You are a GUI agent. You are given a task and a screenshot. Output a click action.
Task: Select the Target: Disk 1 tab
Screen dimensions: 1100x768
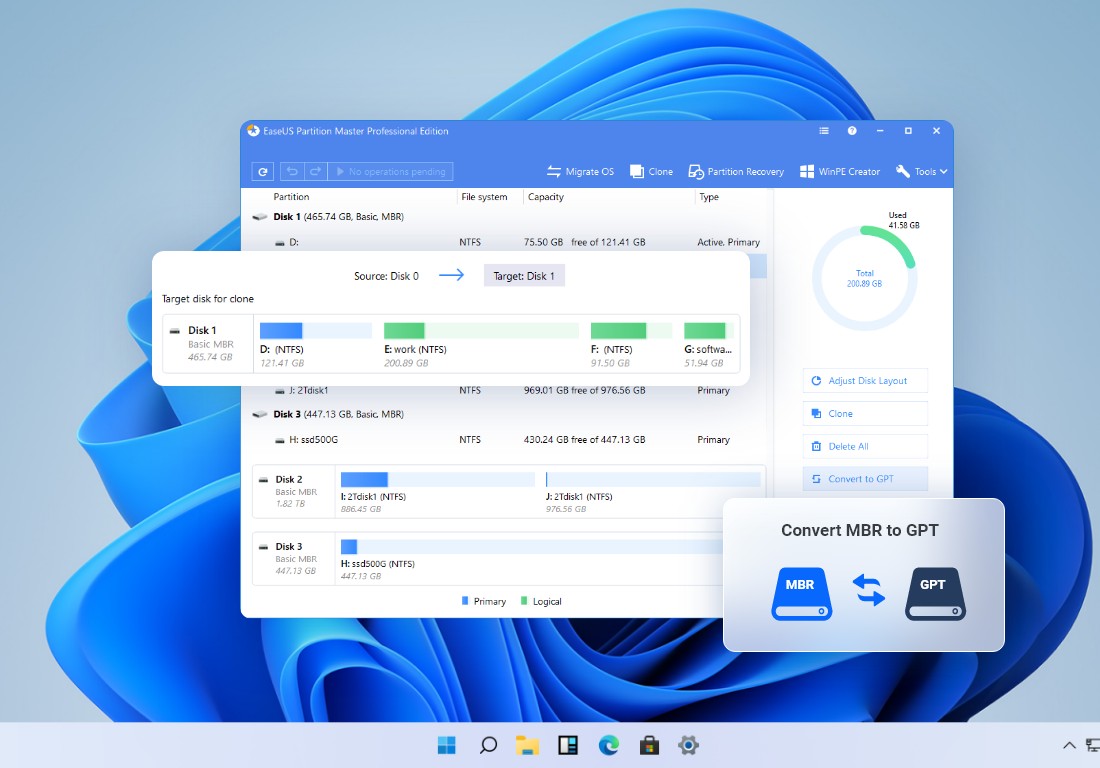point(524,276)
